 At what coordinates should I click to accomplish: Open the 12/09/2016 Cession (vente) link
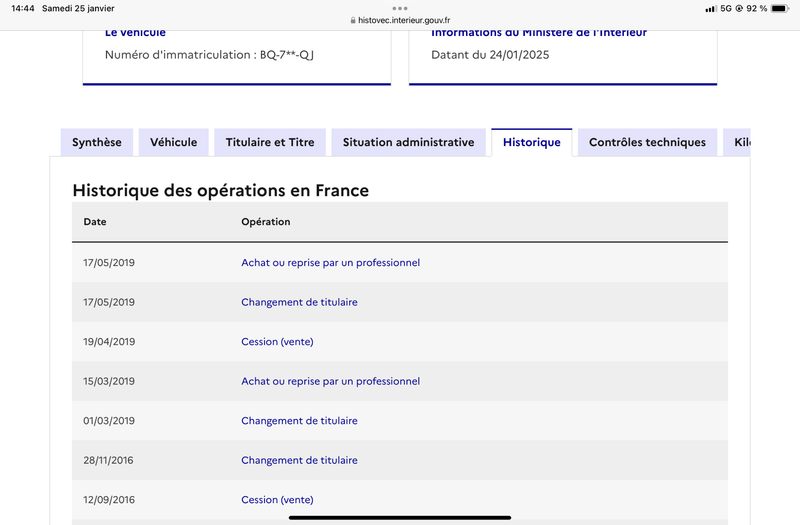click(277, 500)
